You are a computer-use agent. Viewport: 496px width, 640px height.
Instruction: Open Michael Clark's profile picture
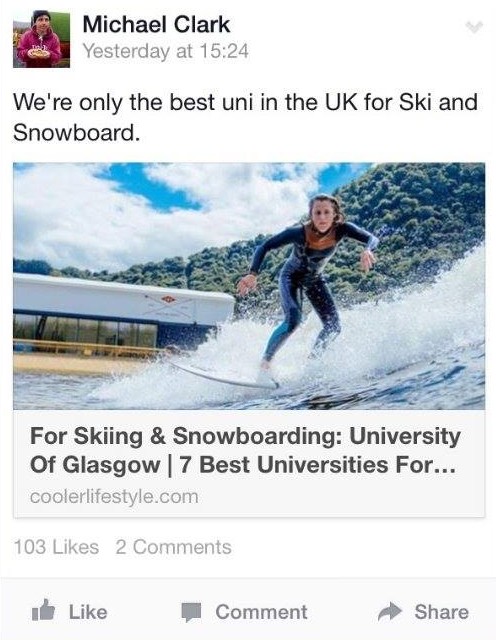coord(41,39)
